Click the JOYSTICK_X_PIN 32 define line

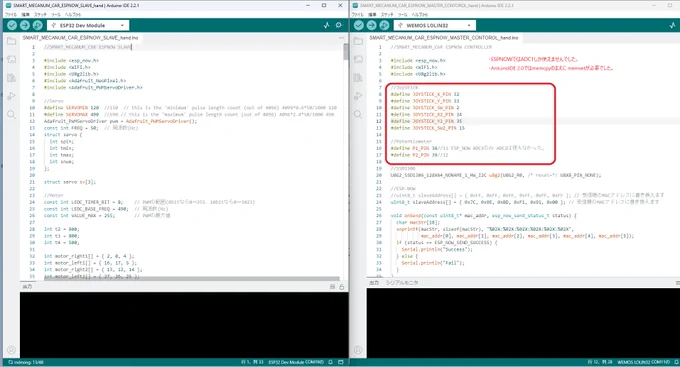[425, 94]
